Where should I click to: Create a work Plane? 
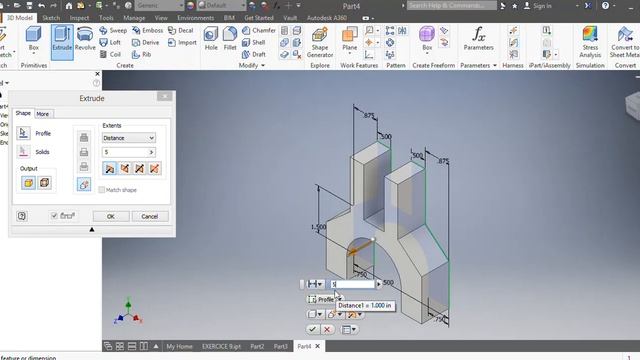point(349,39)
